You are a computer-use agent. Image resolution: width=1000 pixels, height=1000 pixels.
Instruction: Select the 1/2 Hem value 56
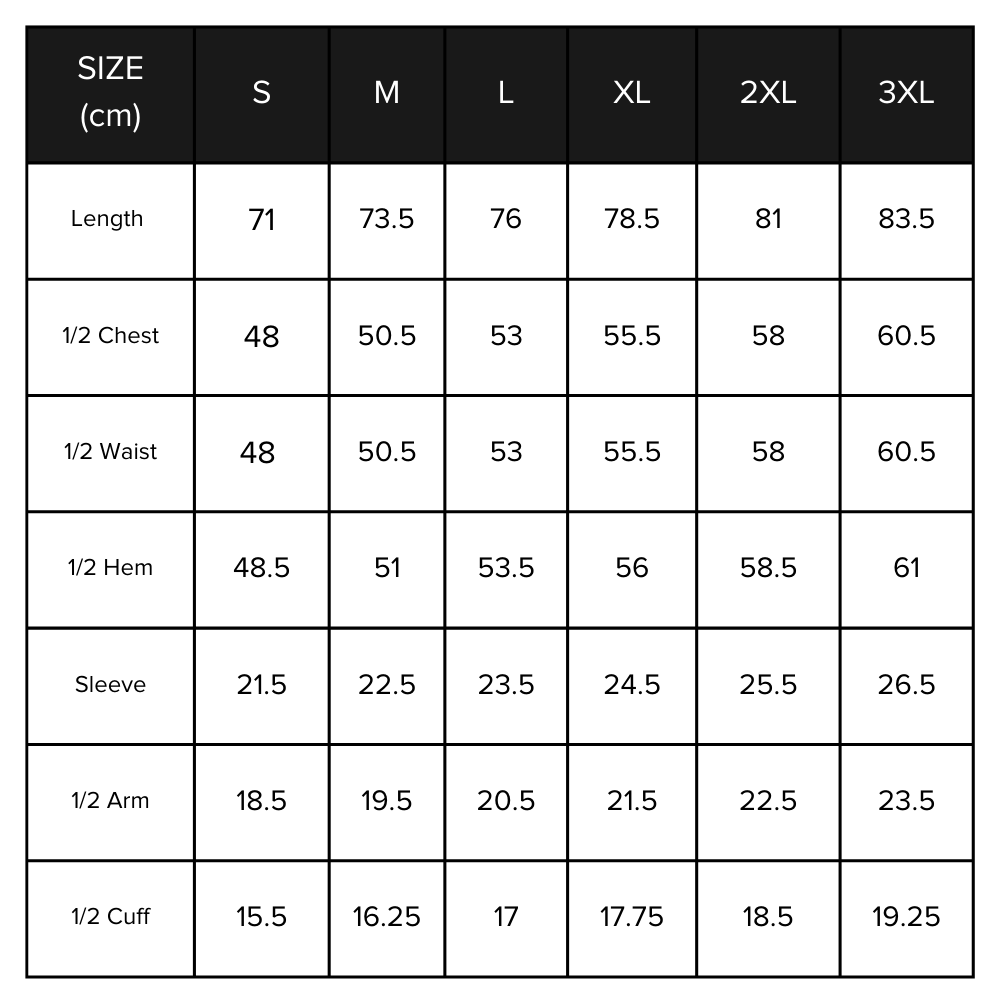pyautogui.click(x=632, y=568)
